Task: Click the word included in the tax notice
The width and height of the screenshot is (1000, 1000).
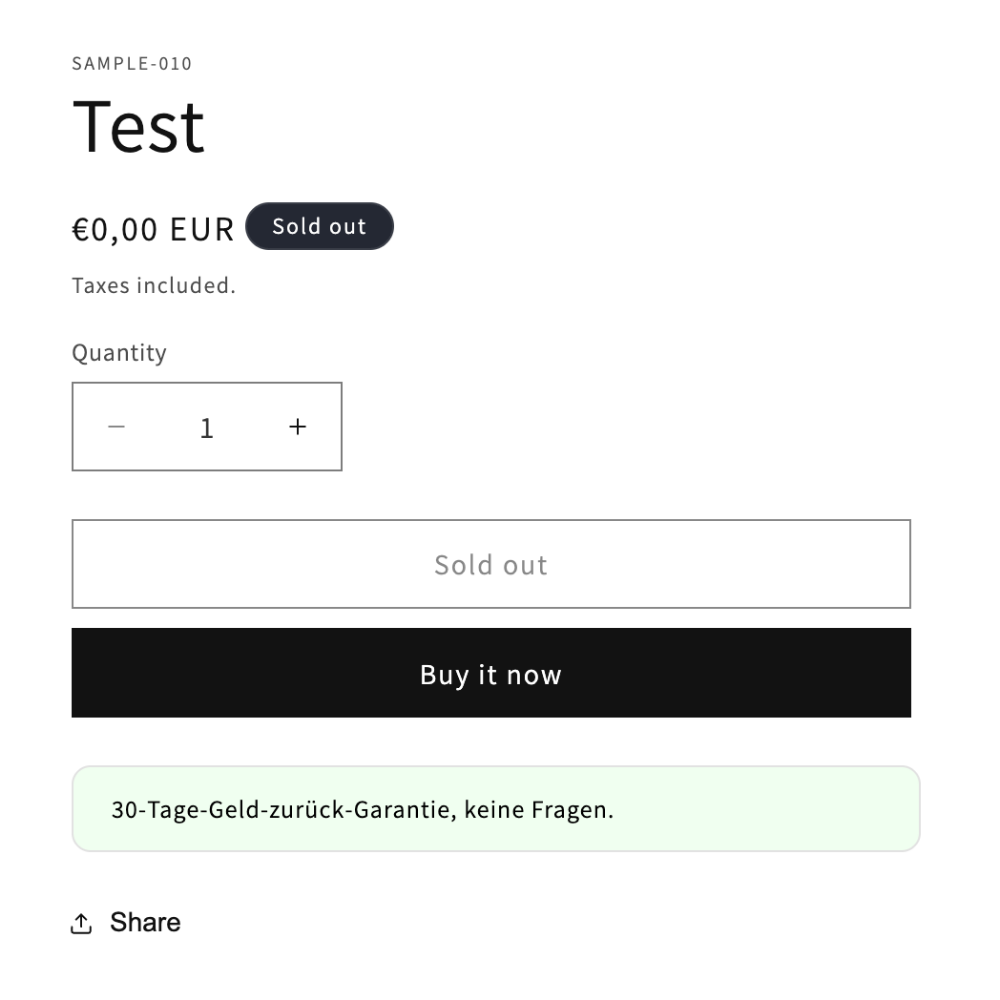Action: pos(186,286)
